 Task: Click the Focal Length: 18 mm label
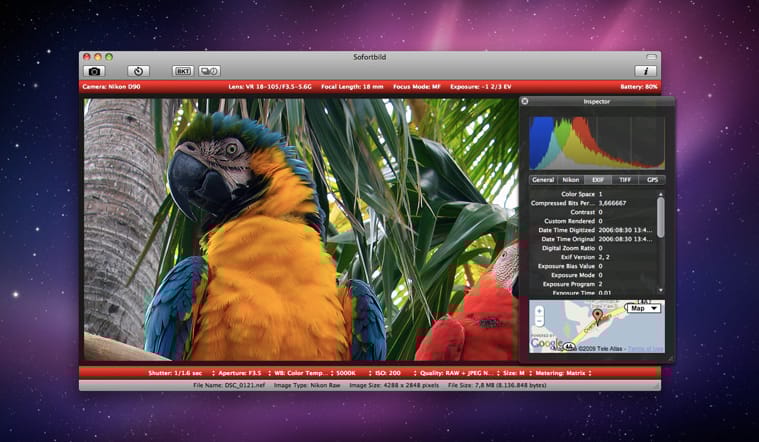tap(352, 87)
